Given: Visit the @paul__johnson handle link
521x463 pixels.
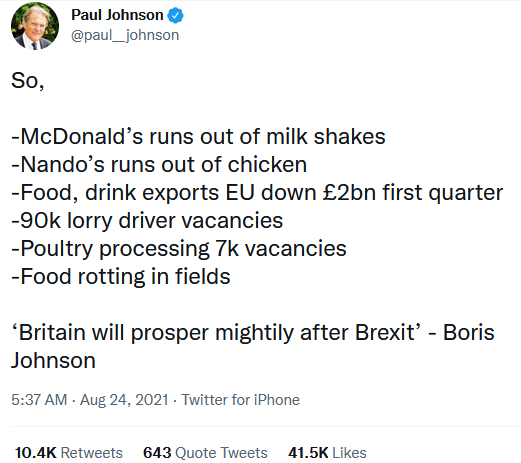Looking at the screenshot, I should [125, 35].
